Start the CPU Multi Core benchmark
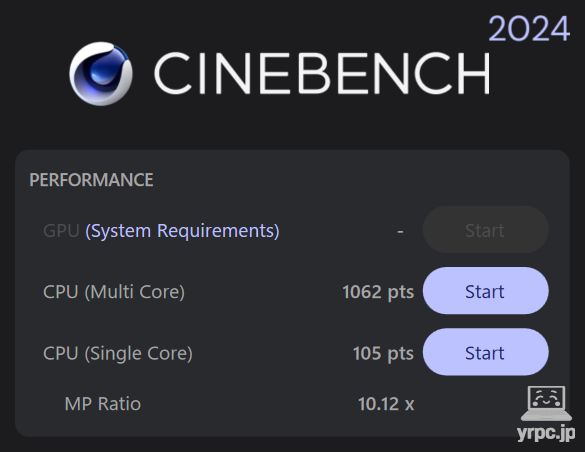The height and width of the screenshot is (452, 585). [x=485, y=291]
